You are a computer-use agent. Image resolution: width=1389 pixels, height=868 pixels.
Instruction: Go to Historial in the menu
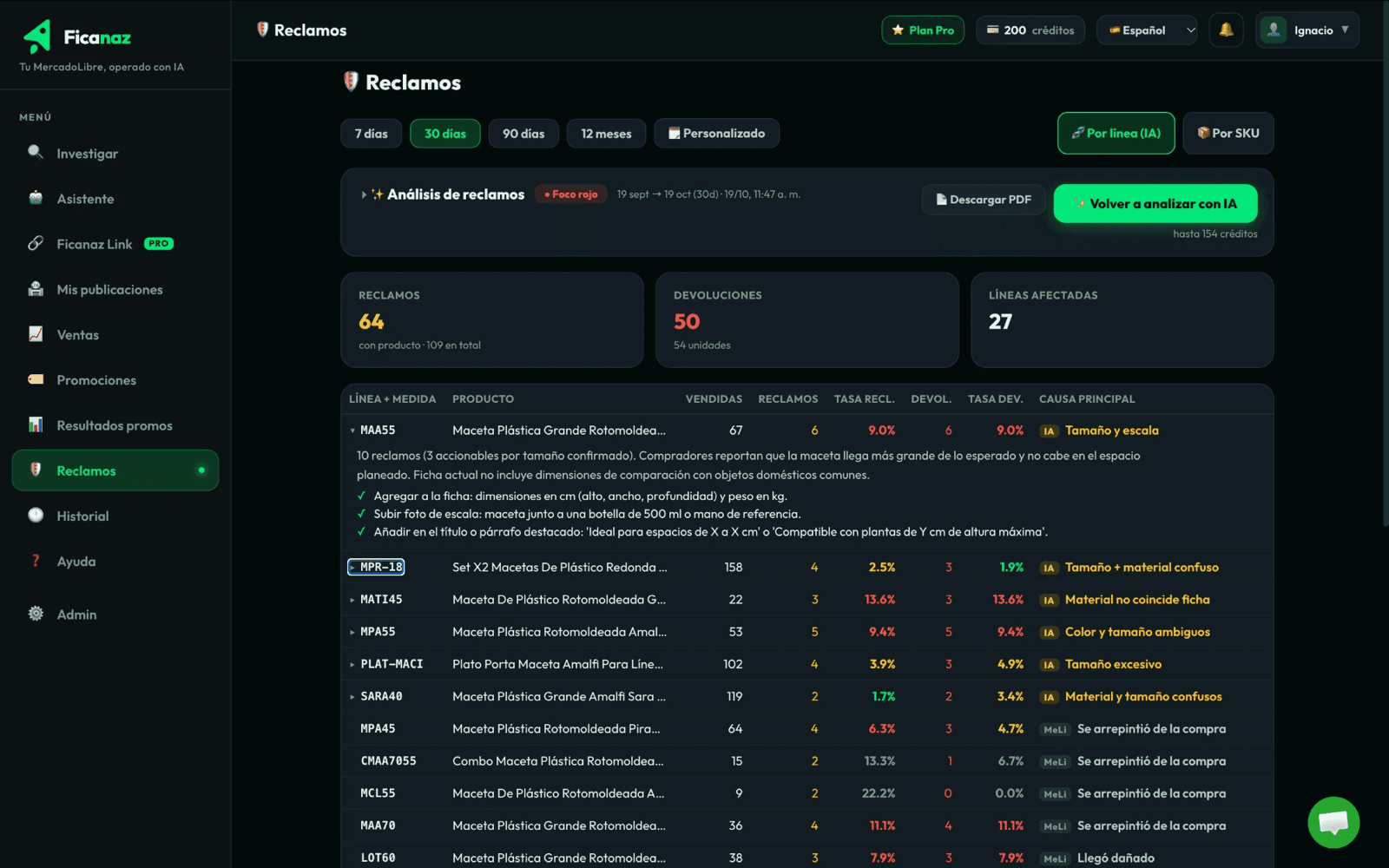115,516
